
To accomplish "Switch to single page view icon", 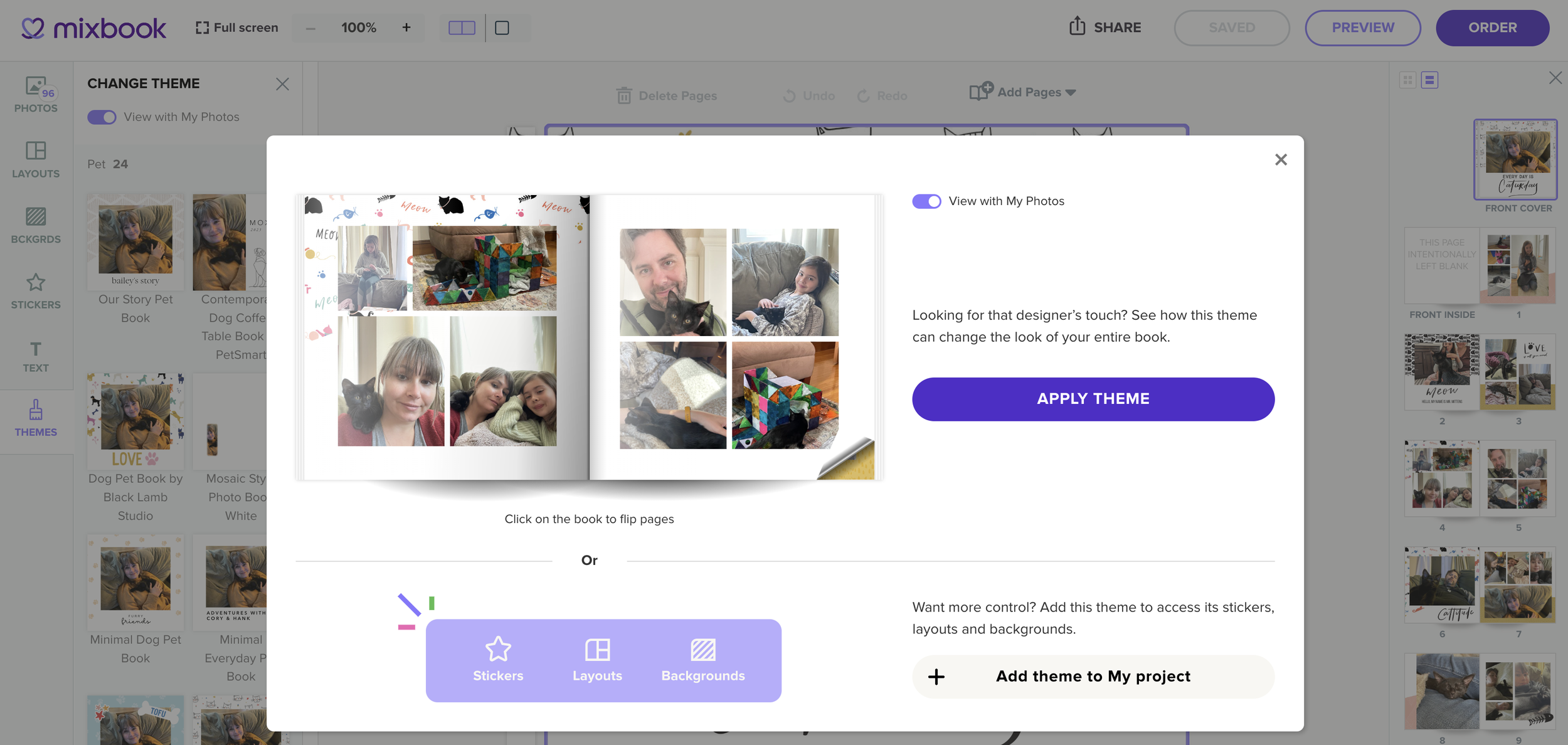I will [502, 28].
